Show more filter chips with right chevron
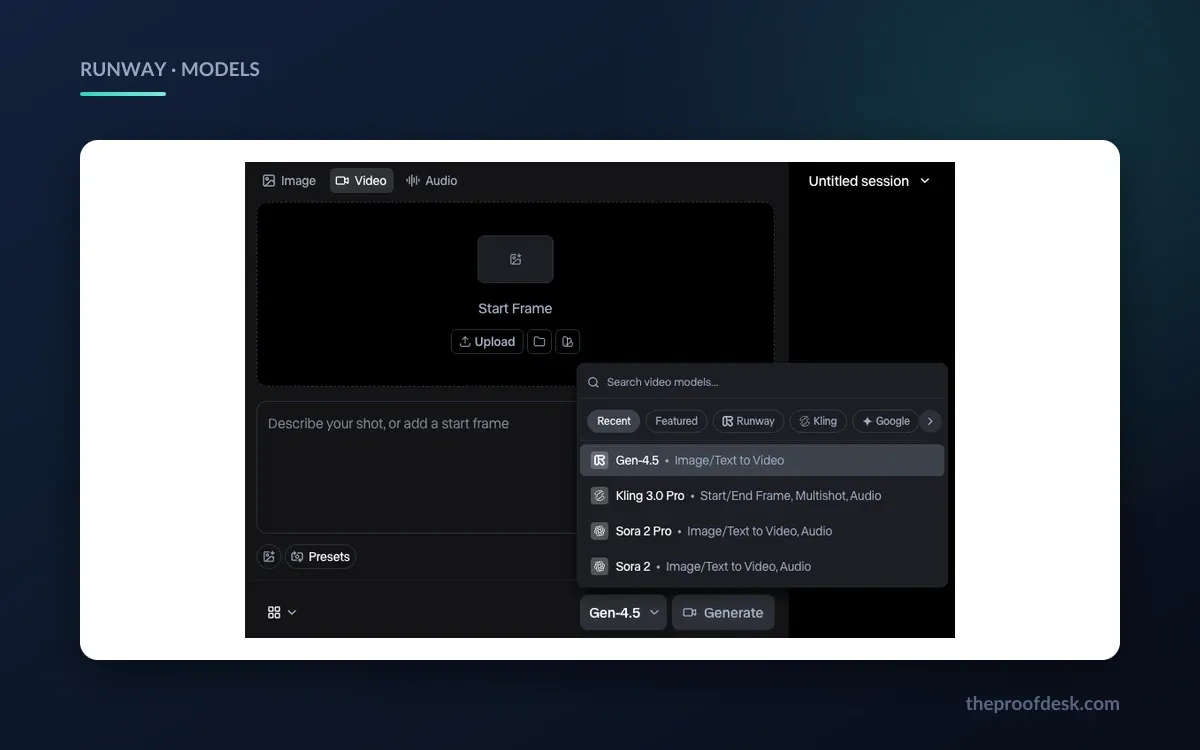 point(930,421)
